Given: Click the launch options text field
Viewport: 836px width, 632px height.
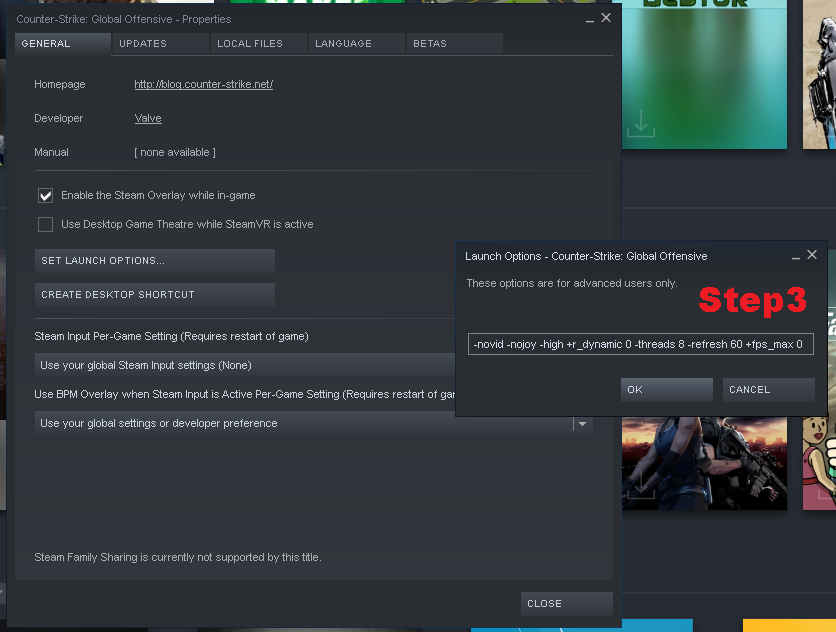Looking at the screenshot, I should tap(640, 344).
